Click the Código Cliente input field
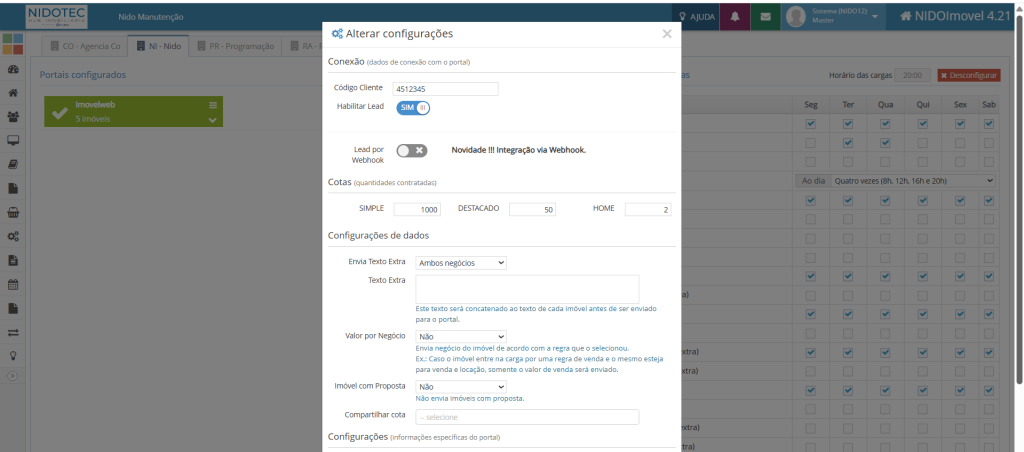The height and width of the screenshot is (452, 1024). pyautogui.click(x=446, y=88)
